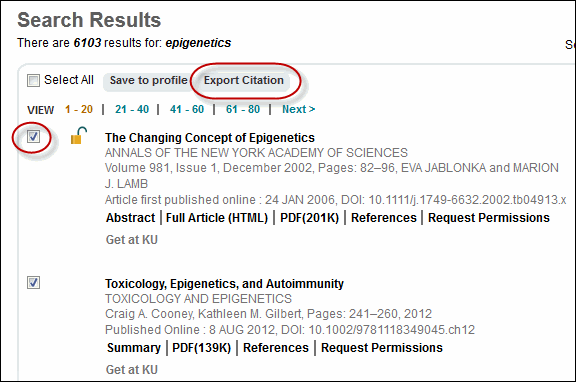Open References for the first article

384,218
